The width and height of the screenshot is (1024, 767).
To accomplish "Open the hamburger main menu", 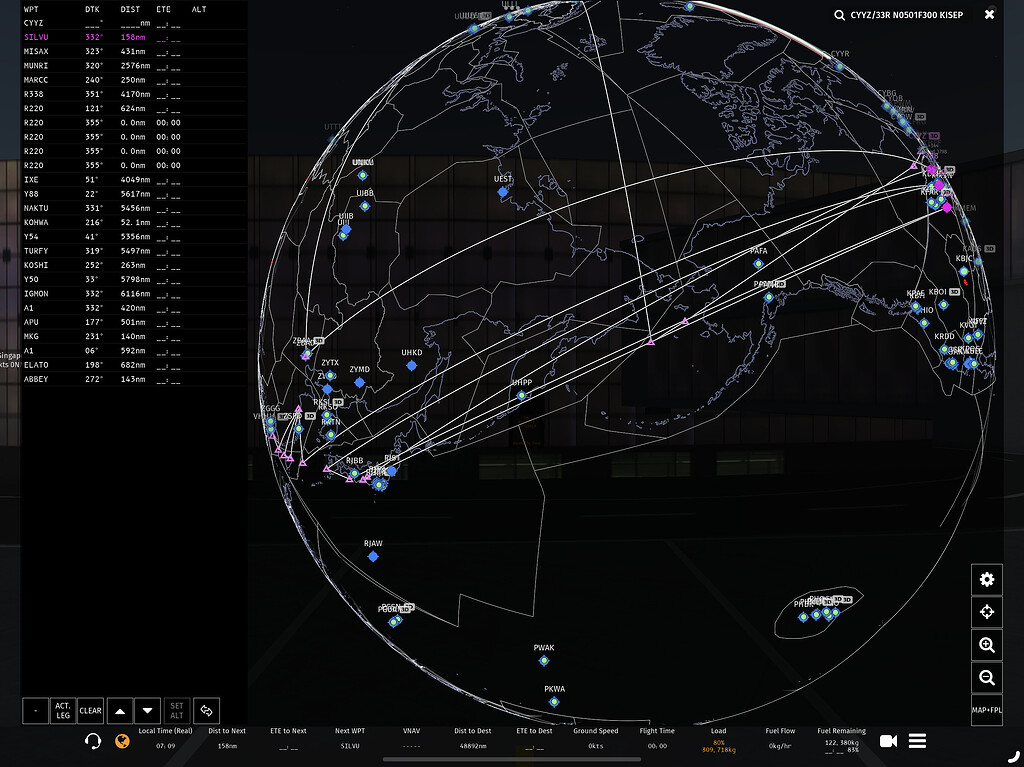I will point(917,741).
